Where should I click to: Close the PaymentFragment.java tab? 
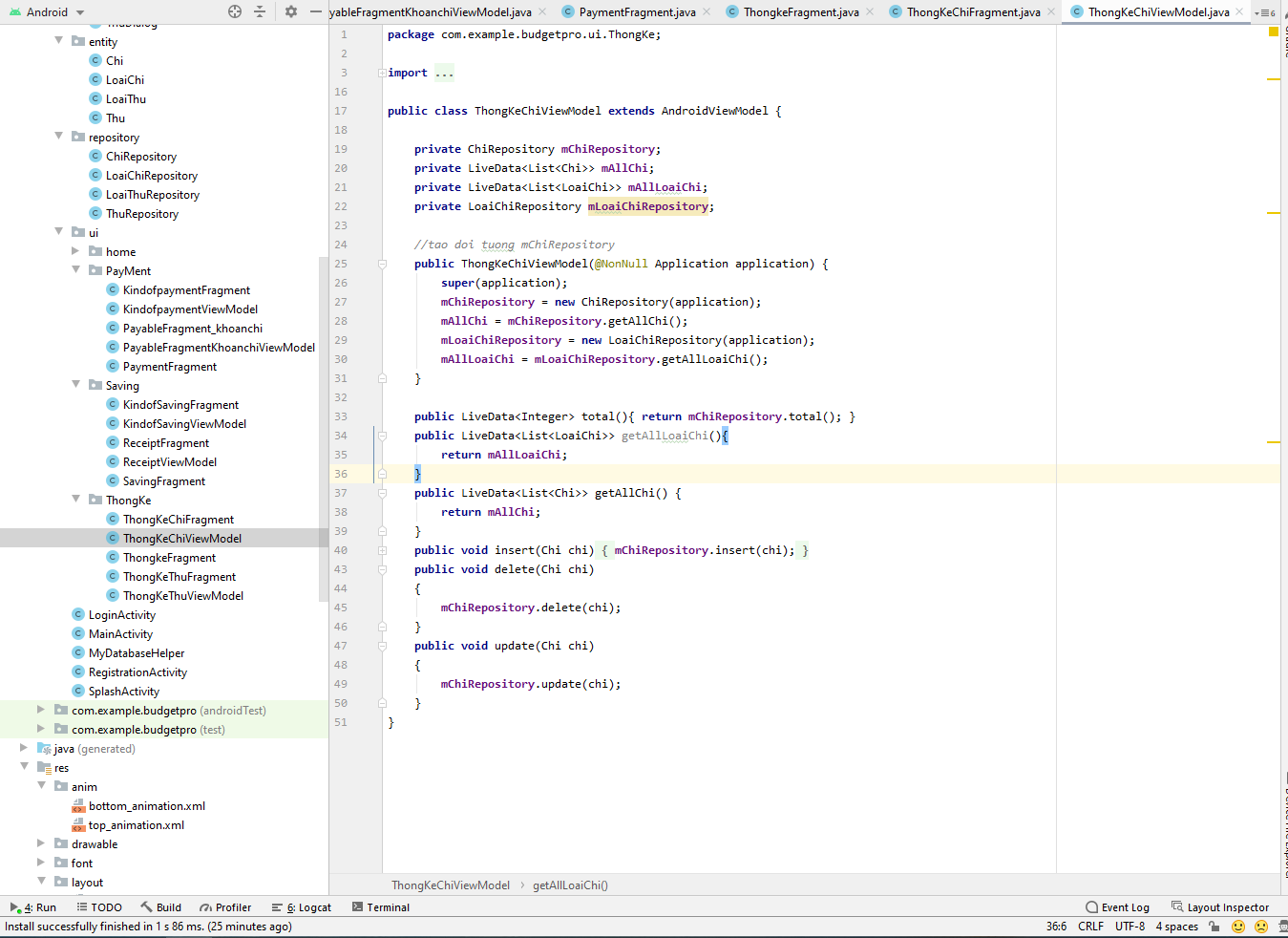pos(707,12)
